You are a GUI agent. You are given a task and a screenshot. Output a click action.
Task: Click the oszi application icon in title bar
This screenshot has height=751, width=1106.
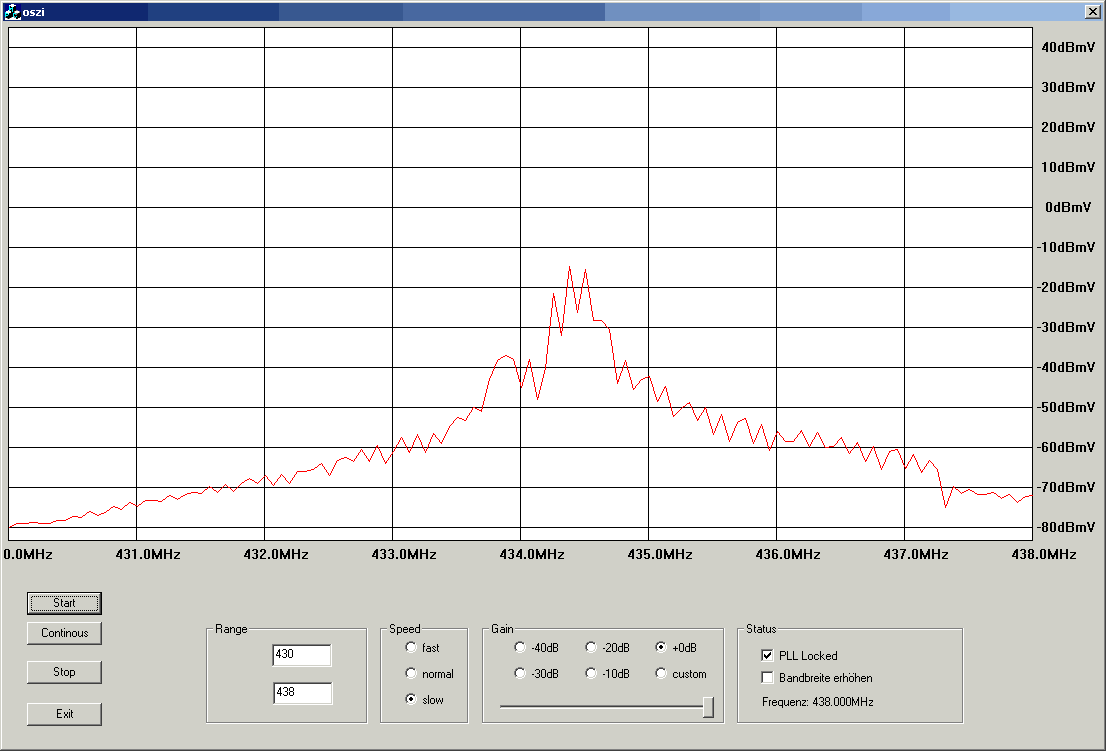(x=12, y=11)
